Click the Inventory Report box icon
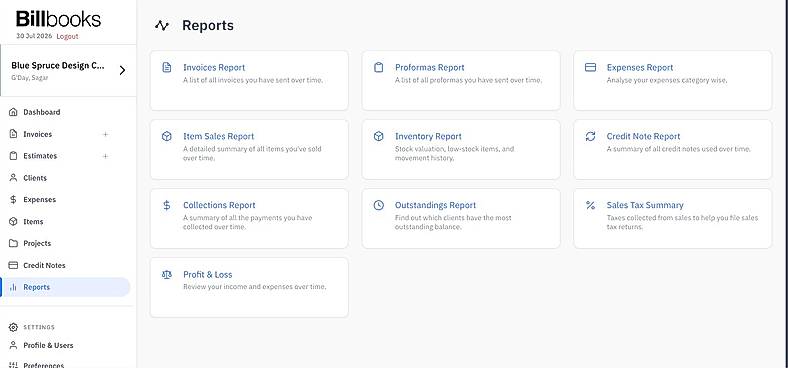Screen dimensions: 788x368 point(378,136)
